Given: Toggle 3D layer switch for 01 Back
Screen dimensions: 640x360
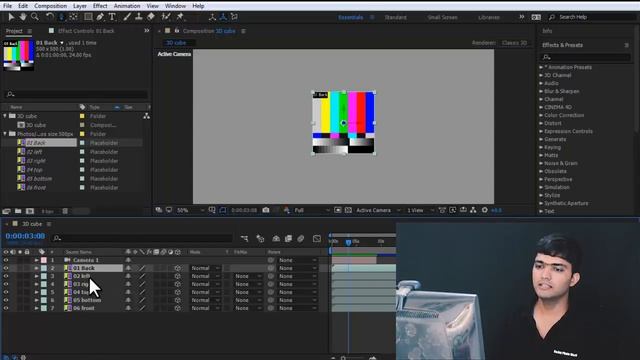Looking at the screenshot, I should point(178,268).
